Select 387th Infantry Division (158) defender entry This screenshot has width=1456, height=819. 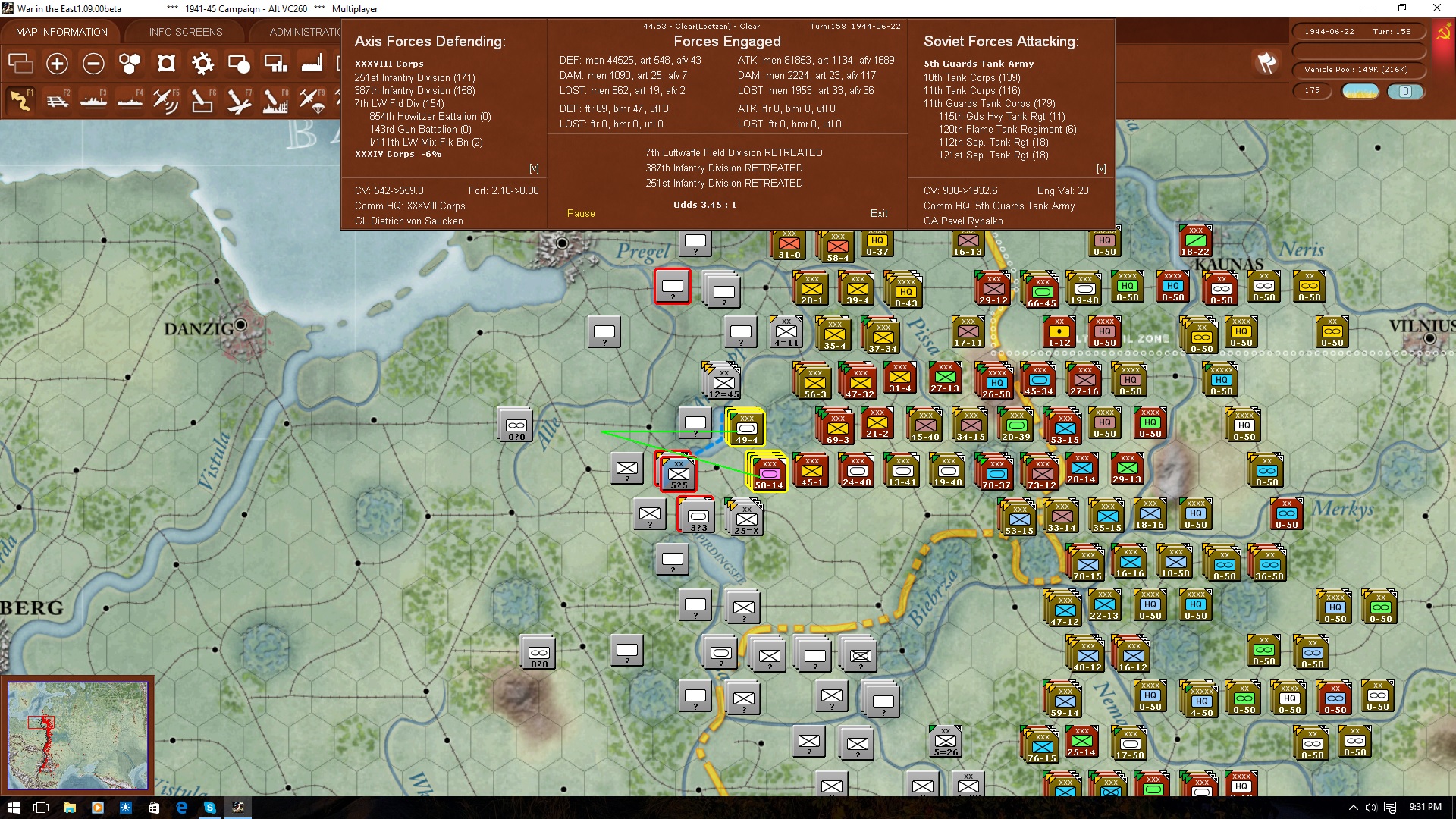click(x=415, y=90)
